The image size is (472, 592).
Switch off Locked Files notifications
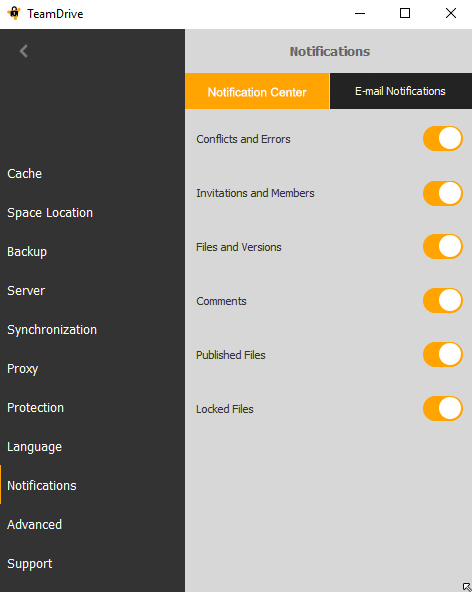(443, 409)
